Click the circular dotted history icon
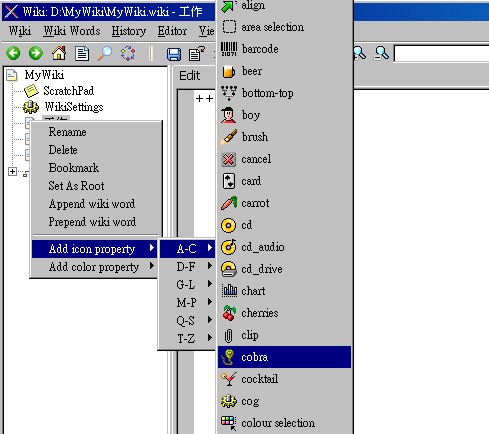The width and height of the screenshot is (489, 434). tap(128, 54)
